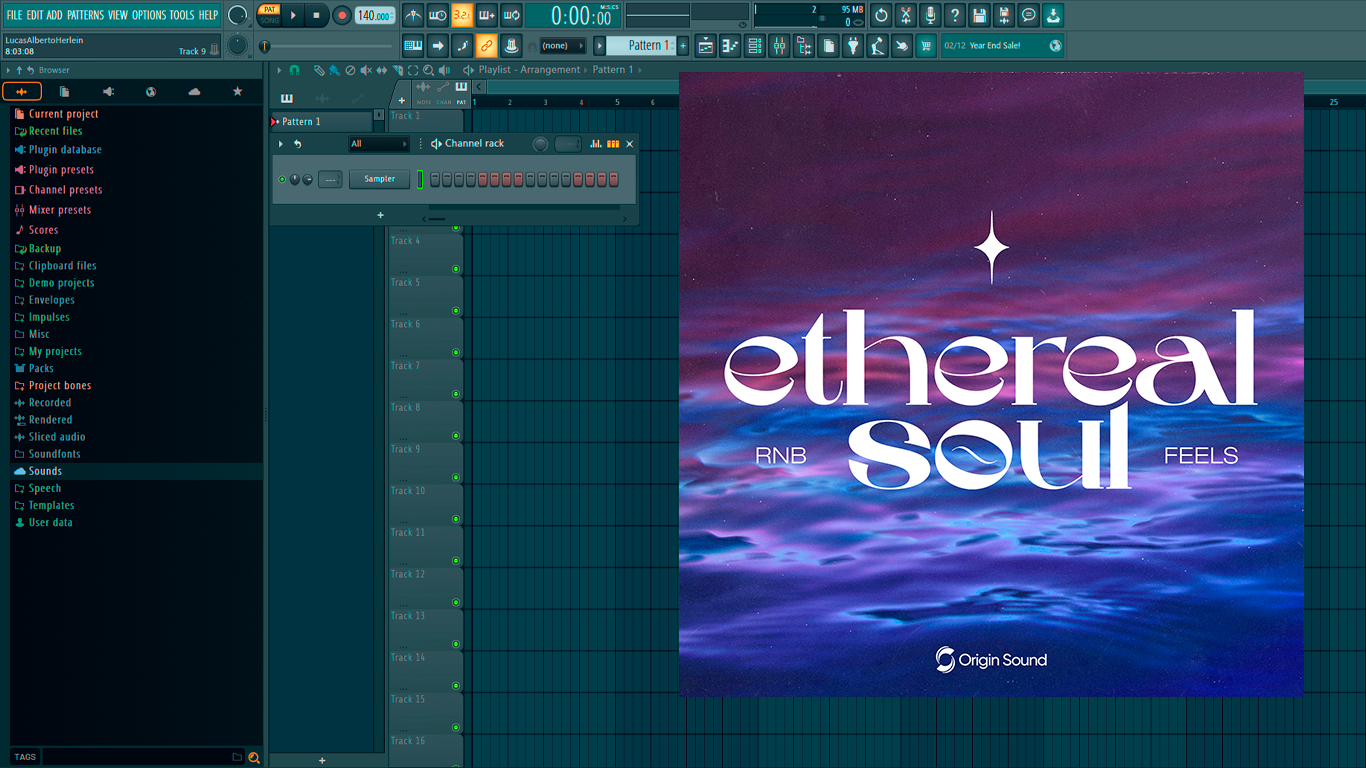Open the Playlist view icon
Viewport: 1366px width, 768px height.
706,45
